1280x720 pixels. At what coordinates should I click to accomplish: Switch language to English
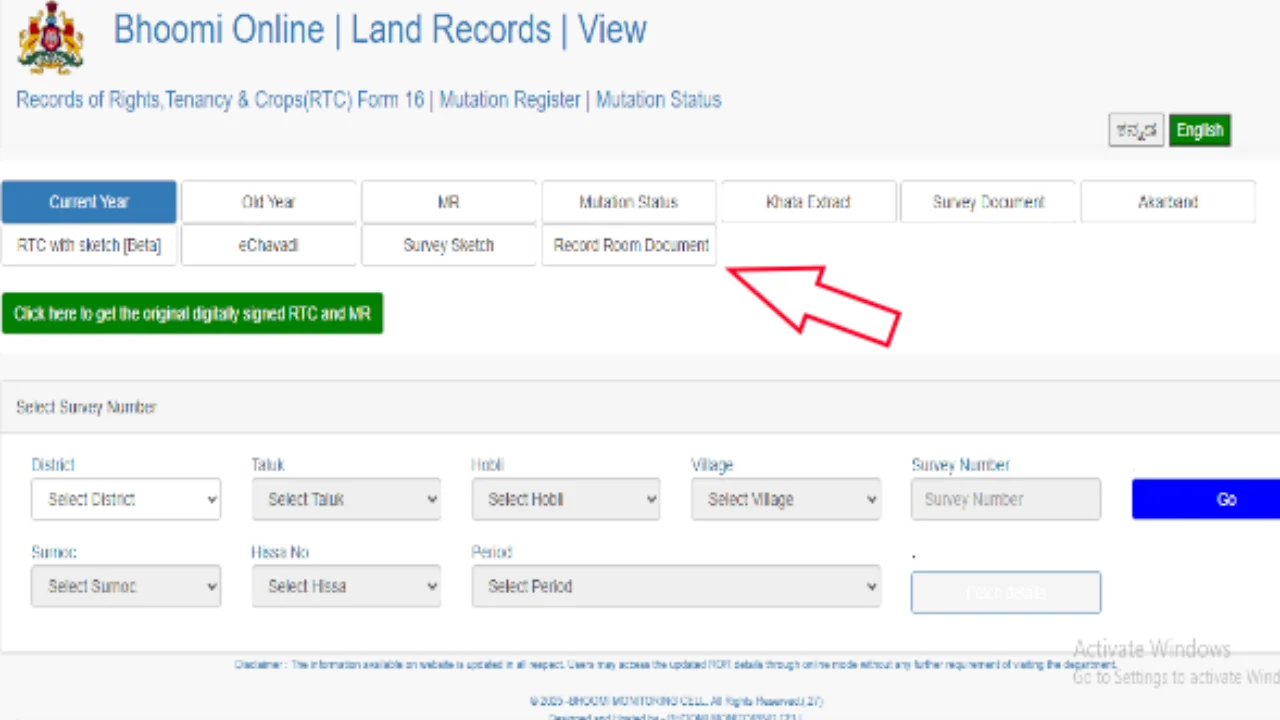(x=1199, y=130)
